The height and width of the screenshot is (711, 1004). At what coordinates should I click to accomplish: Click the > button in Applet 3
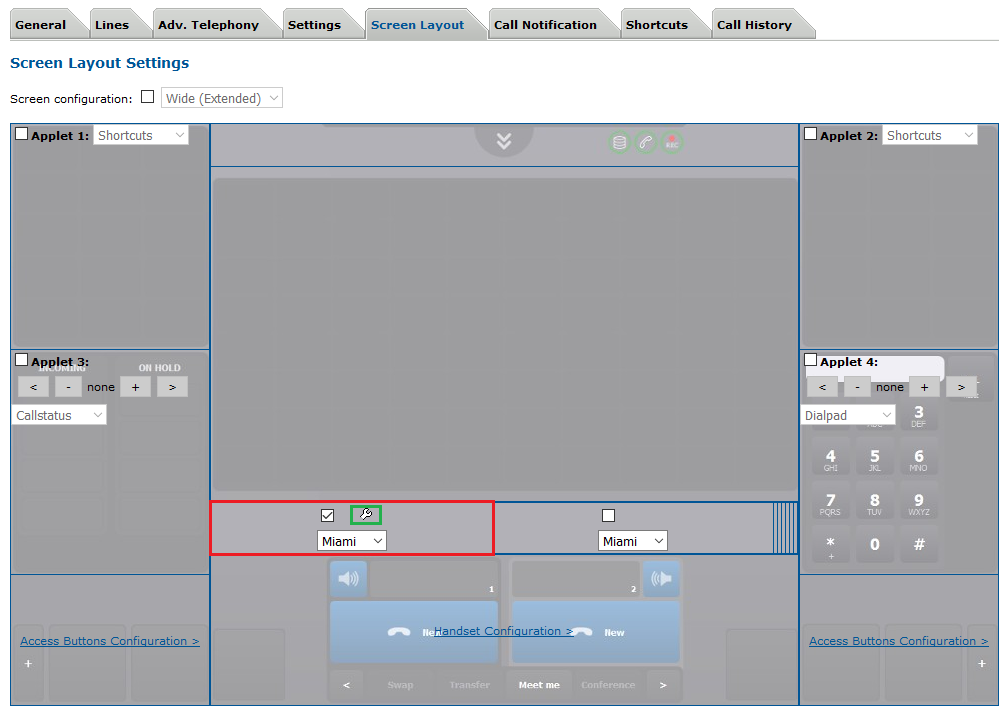click(x=172, y=387)
